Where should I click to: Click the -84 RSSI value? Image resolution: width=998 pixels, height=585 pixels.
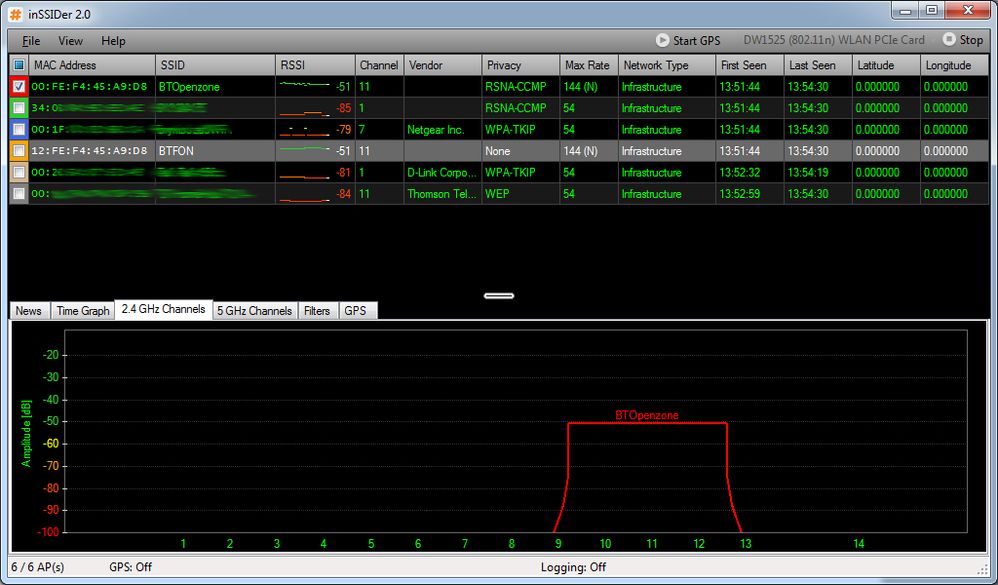[343, 194]
